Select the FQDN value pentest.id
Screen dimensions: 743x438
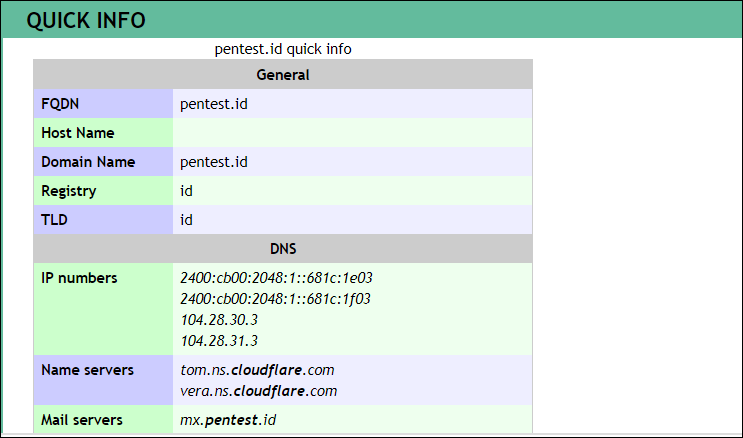tap(214, 104)
